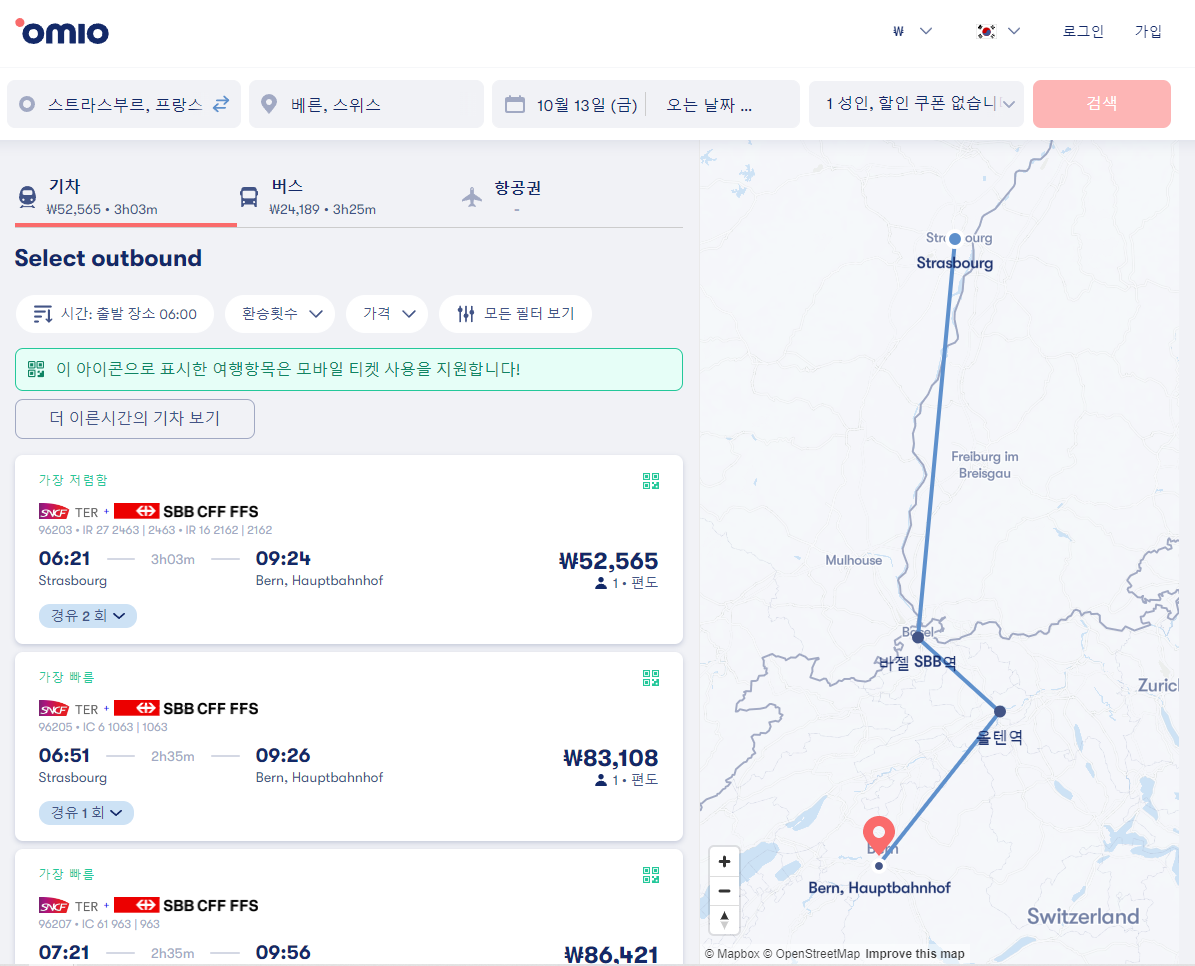The image size is (1195, 966).
Task: Click the airplane icon in 항공권 tab
Action: pyautogui.click(x=472, y=197)
